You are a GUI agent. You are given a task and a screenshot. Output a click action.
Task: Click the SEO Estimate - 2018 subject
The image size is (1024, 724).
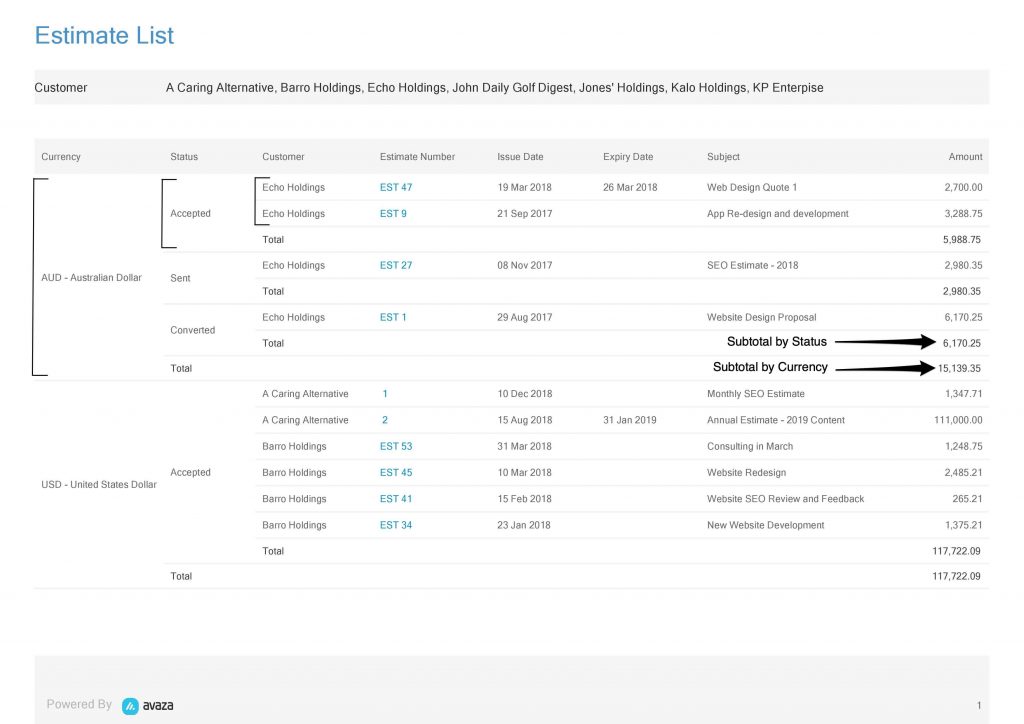752,265
